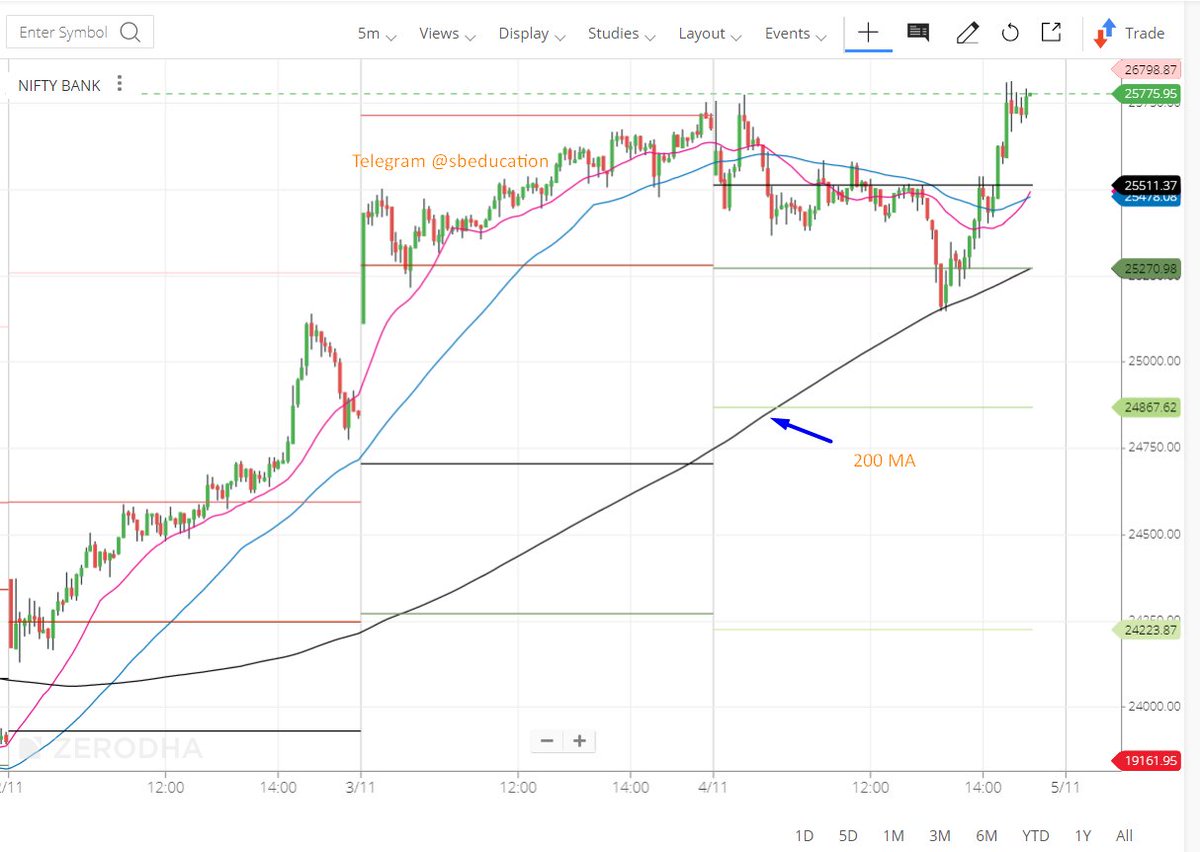Screen dimensions: 1200x852
Task: Zoom in with the plus button
Action: [x=579, y=741]
